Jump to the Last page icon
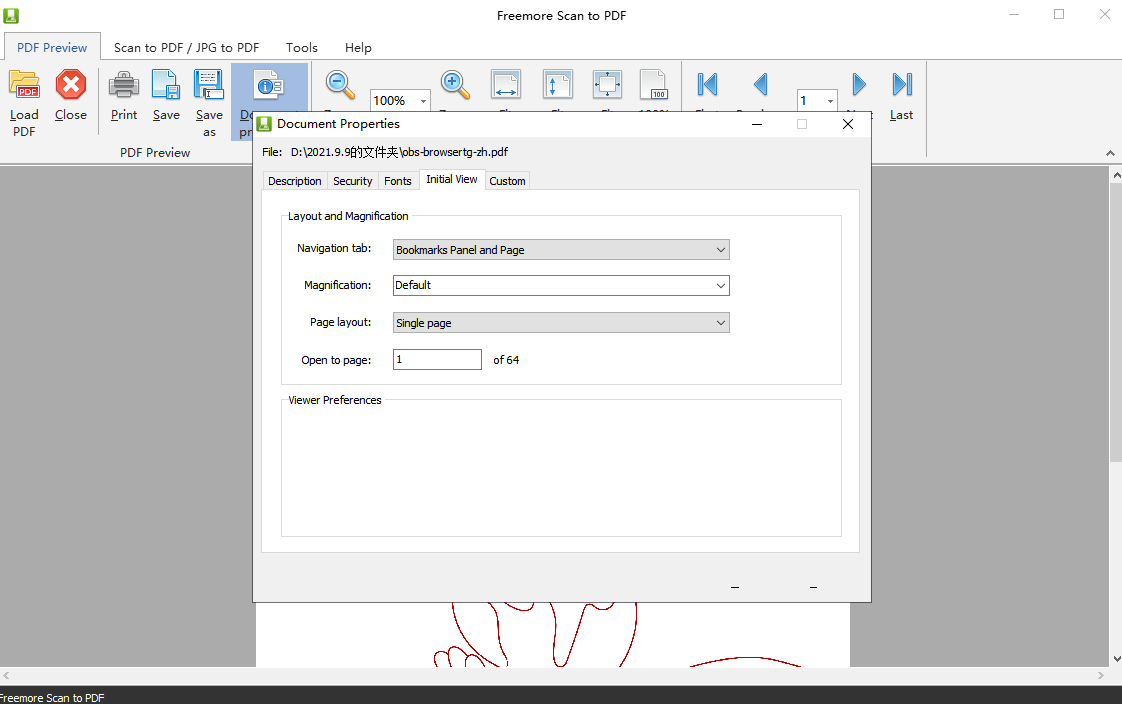The height and width of the screenshot is (704, 1122). (x=902, y=84)
